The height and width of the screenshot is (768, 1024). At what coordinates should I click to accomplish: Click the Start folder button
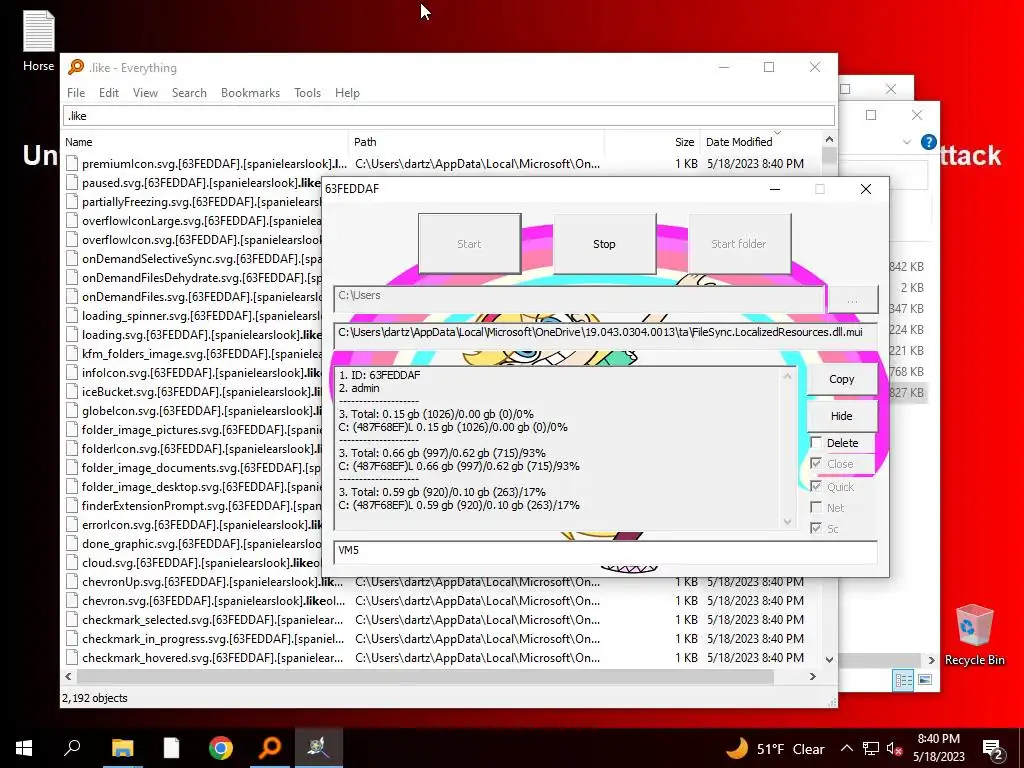pos(739,244)
